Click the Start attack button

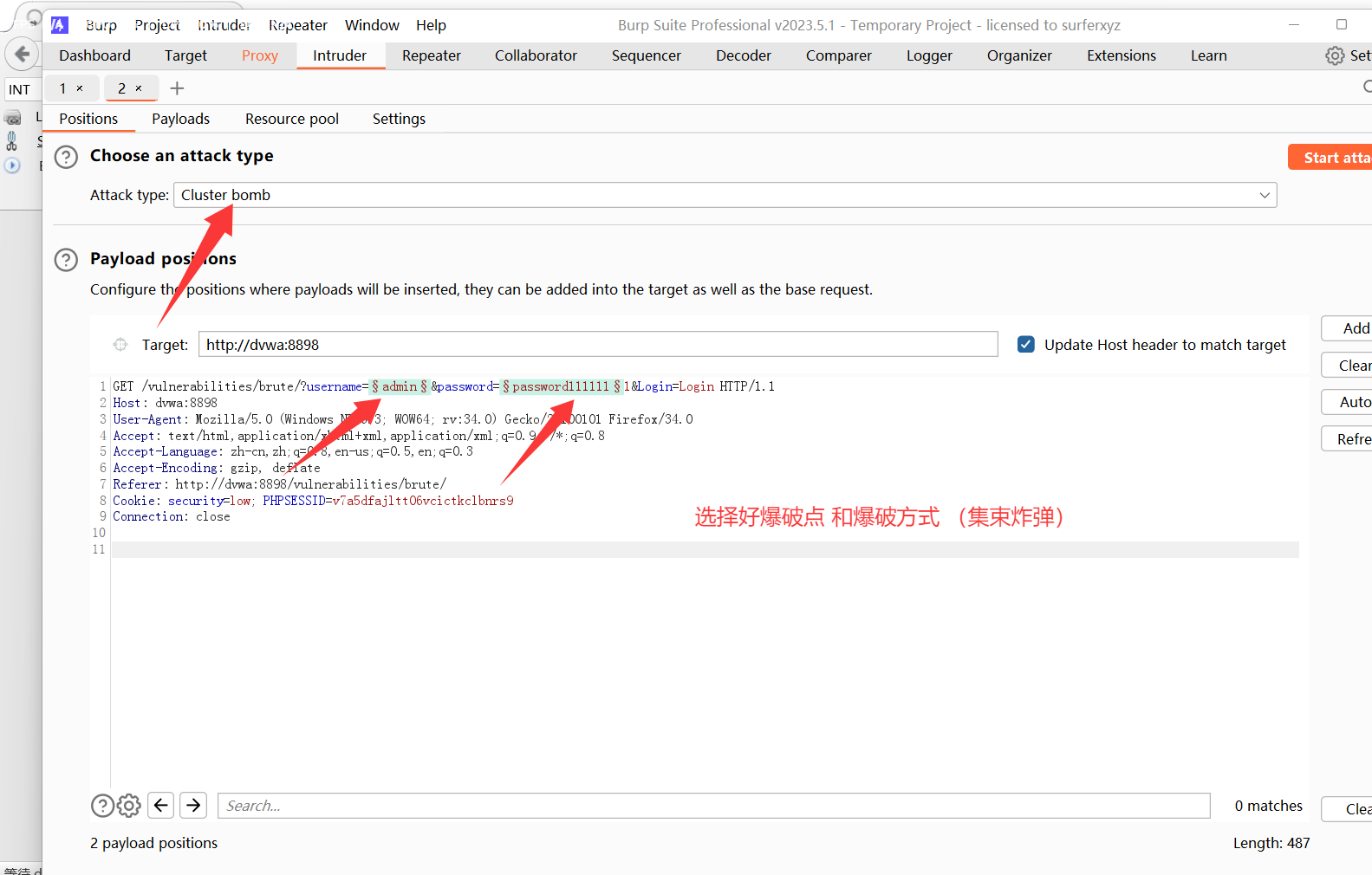(1331, 158)
